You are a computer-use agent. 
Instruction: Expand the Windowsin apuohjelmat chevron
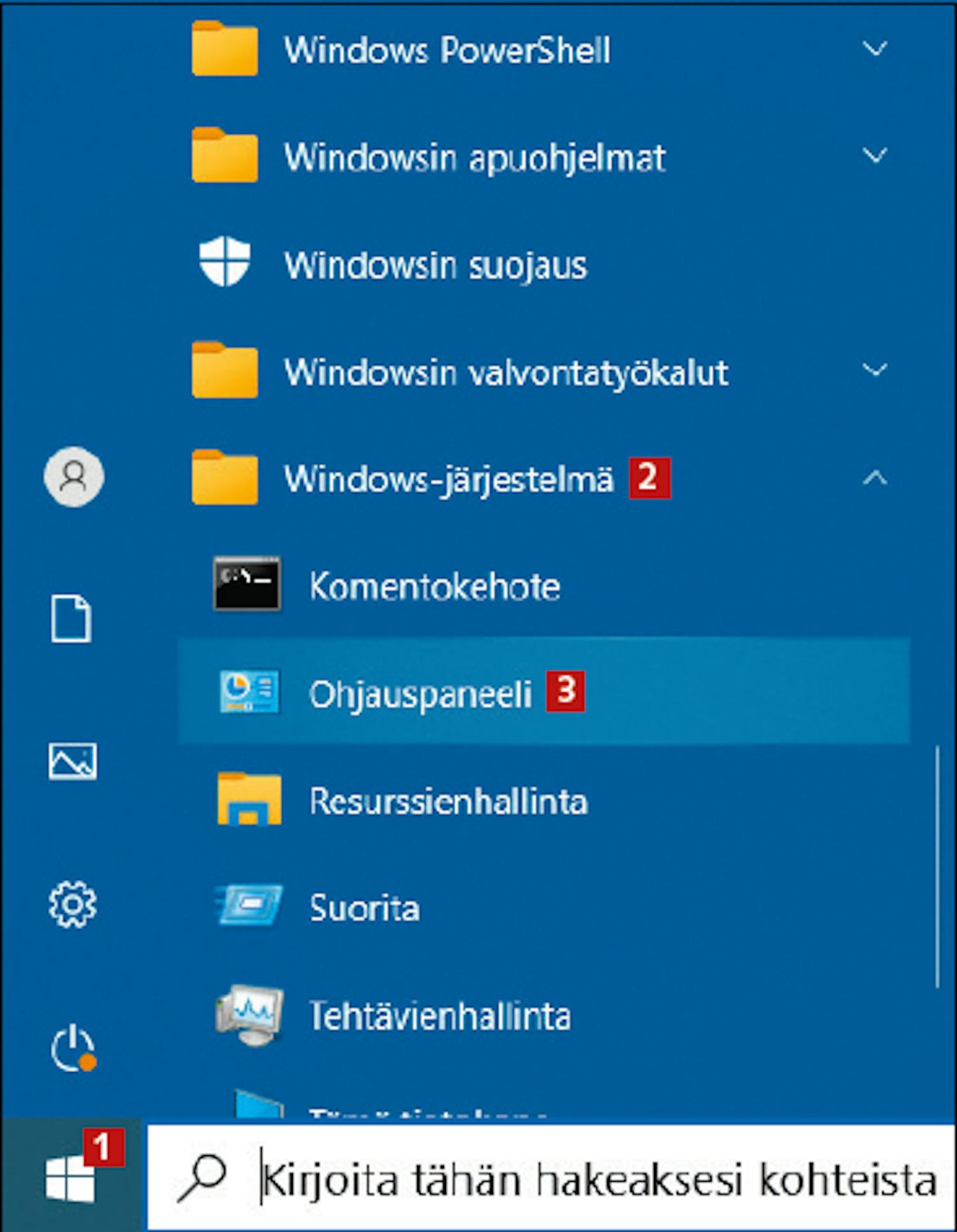875,156
